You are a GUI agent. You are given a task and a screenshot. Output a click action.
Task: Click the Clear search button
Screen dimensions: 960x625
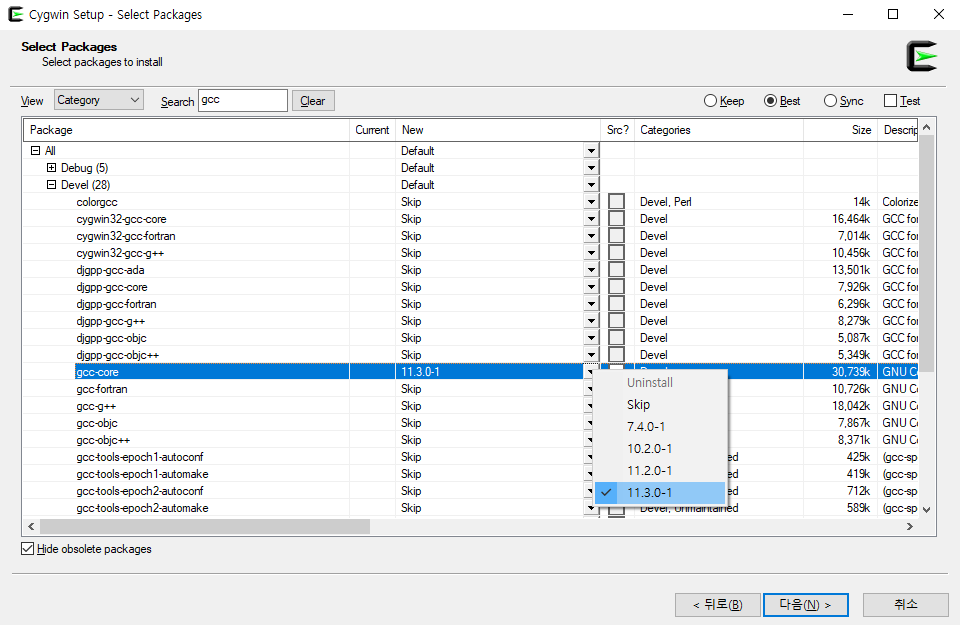(x=313, y=101)
